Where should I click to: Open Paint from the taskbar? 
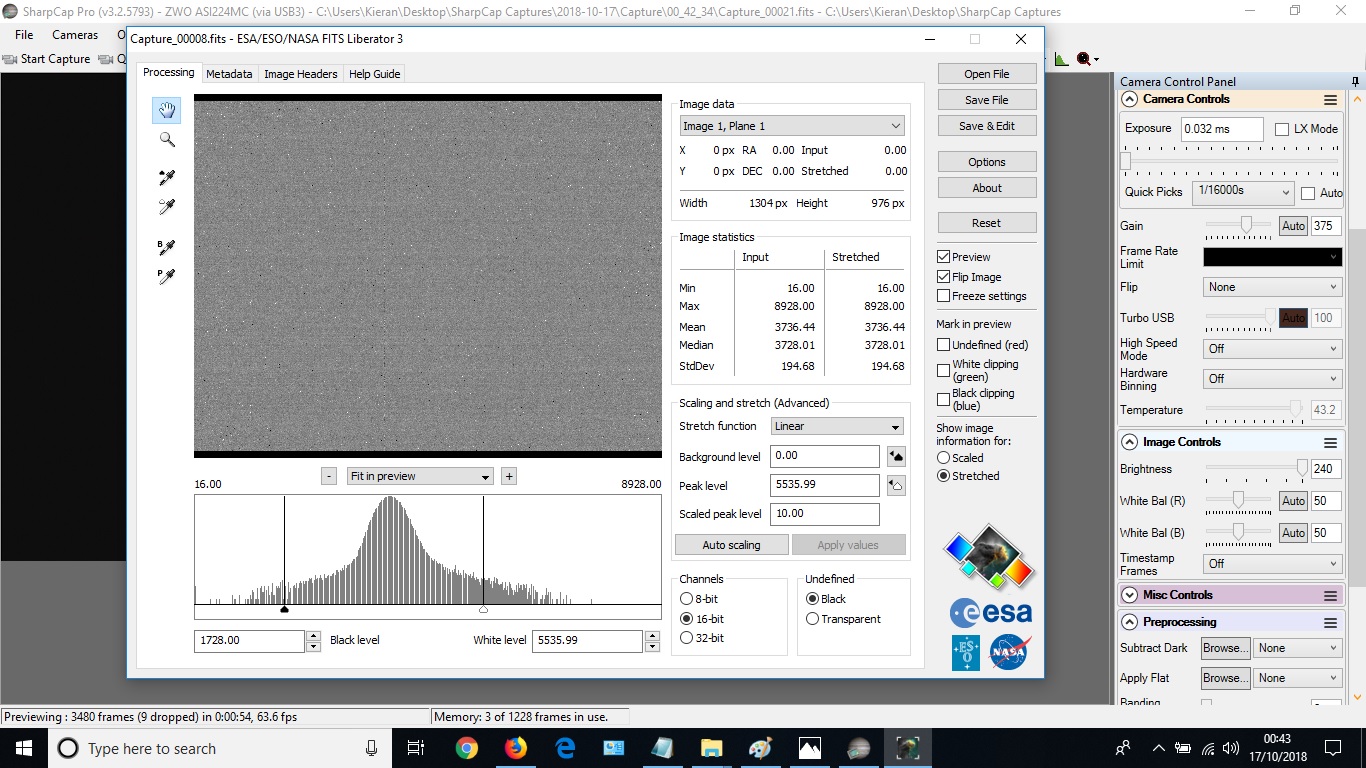[760, 748]
